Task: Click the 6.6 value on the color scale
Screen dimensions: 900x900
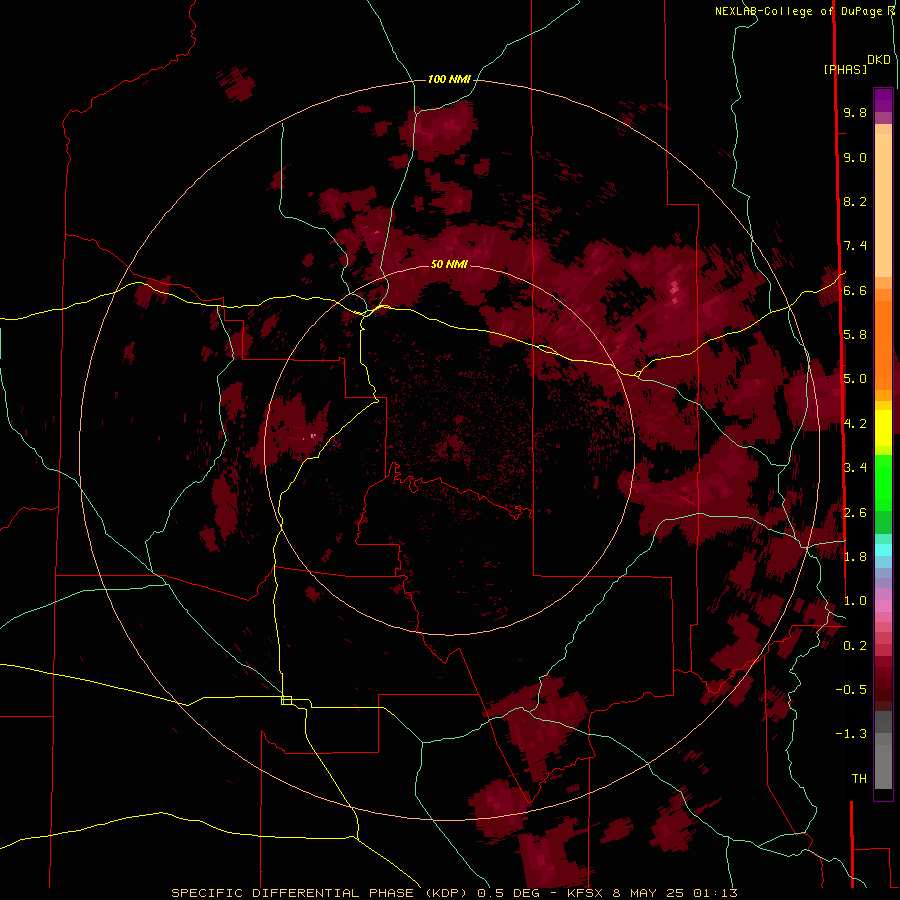Action: [x=855, y=290]
